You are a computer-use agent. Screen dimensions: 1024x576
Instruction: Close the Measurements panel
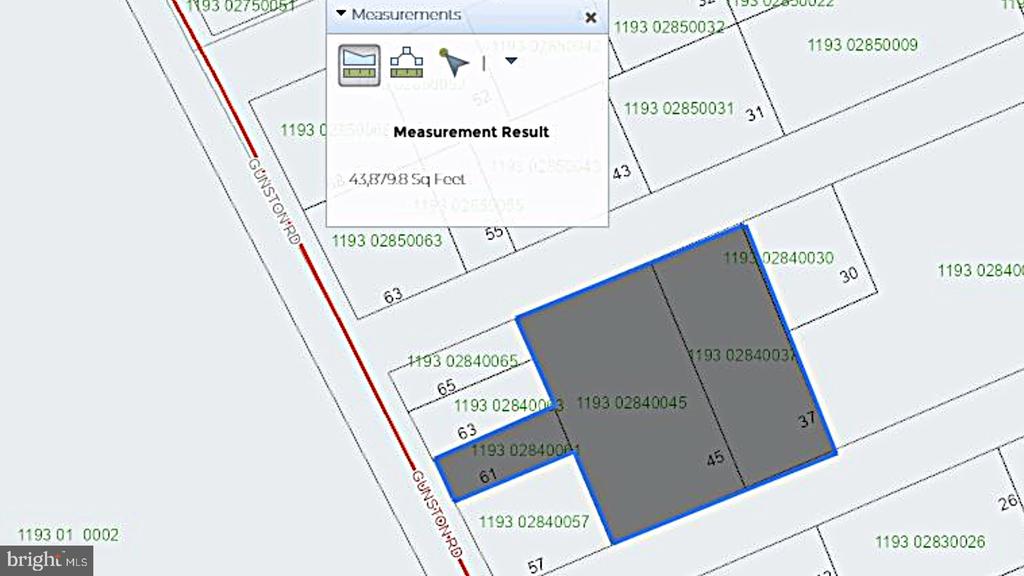point(591,18)
